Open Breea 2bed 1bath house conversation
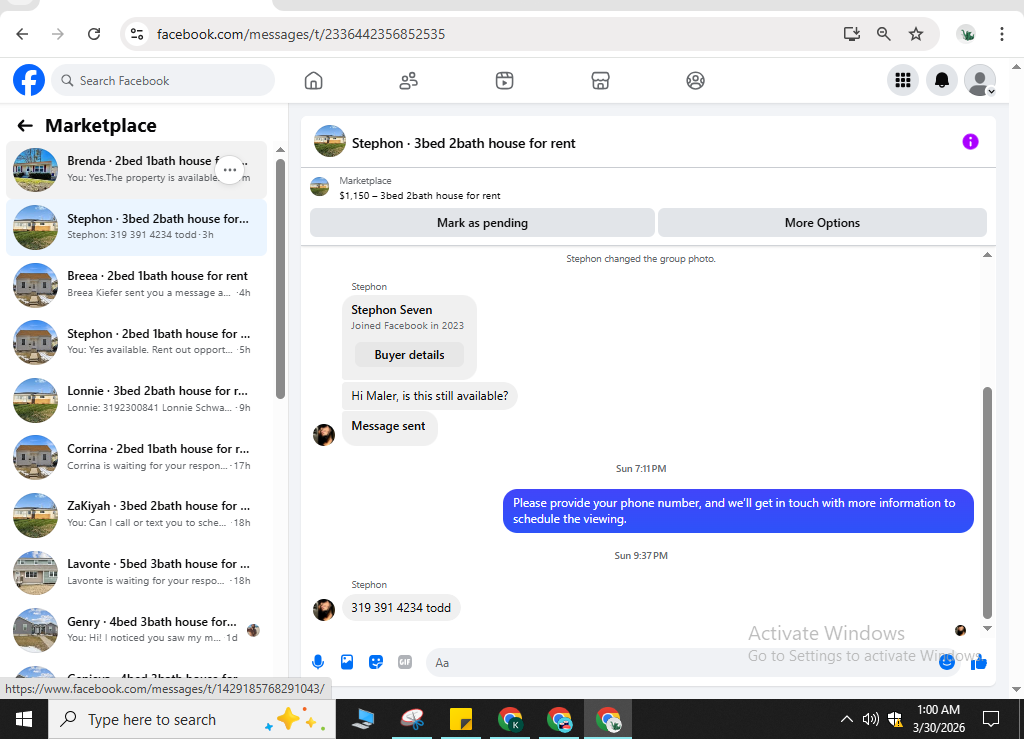Image resolution: width=1024 pixels, height=739 pixels. (x=136, y=285)
